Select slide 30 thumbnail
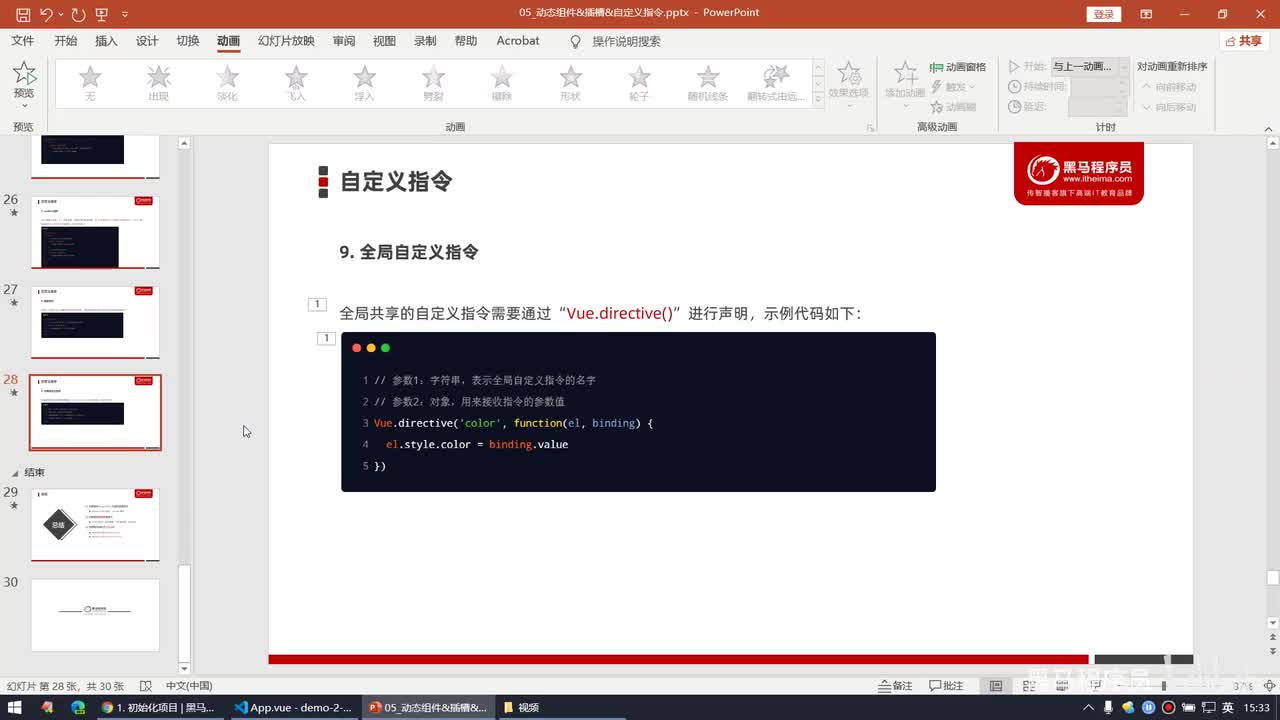Screen dimensions: 1280x720 click(x=95, y=615)
